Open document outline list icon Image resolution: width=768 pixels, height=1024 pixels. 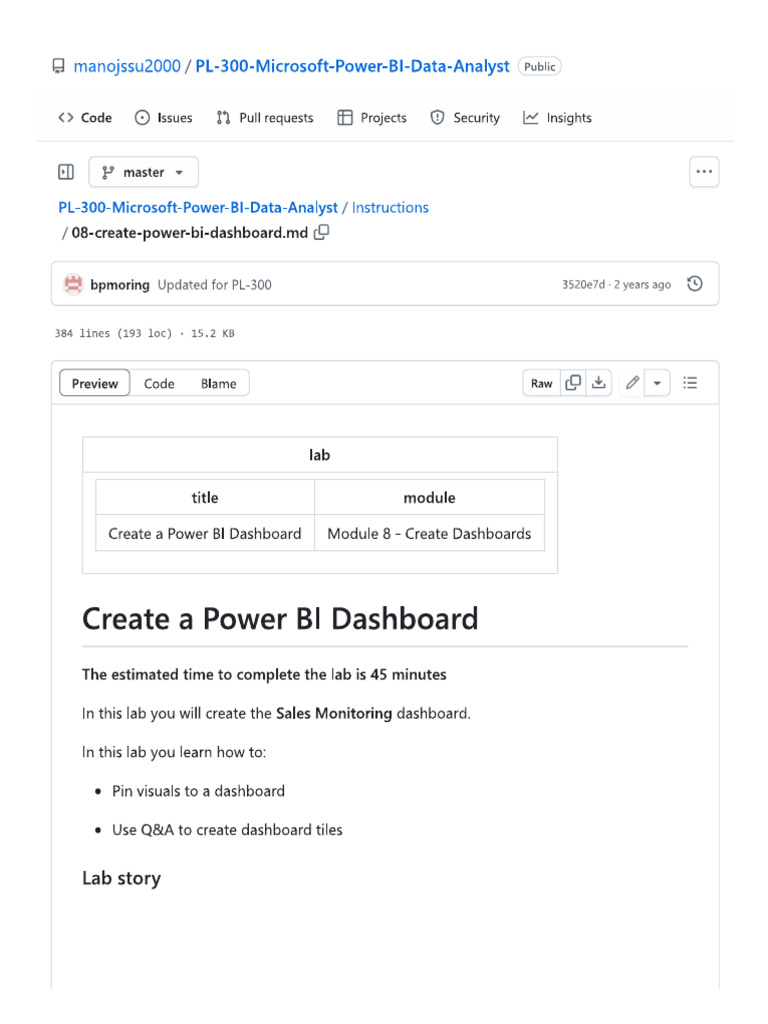690,383
